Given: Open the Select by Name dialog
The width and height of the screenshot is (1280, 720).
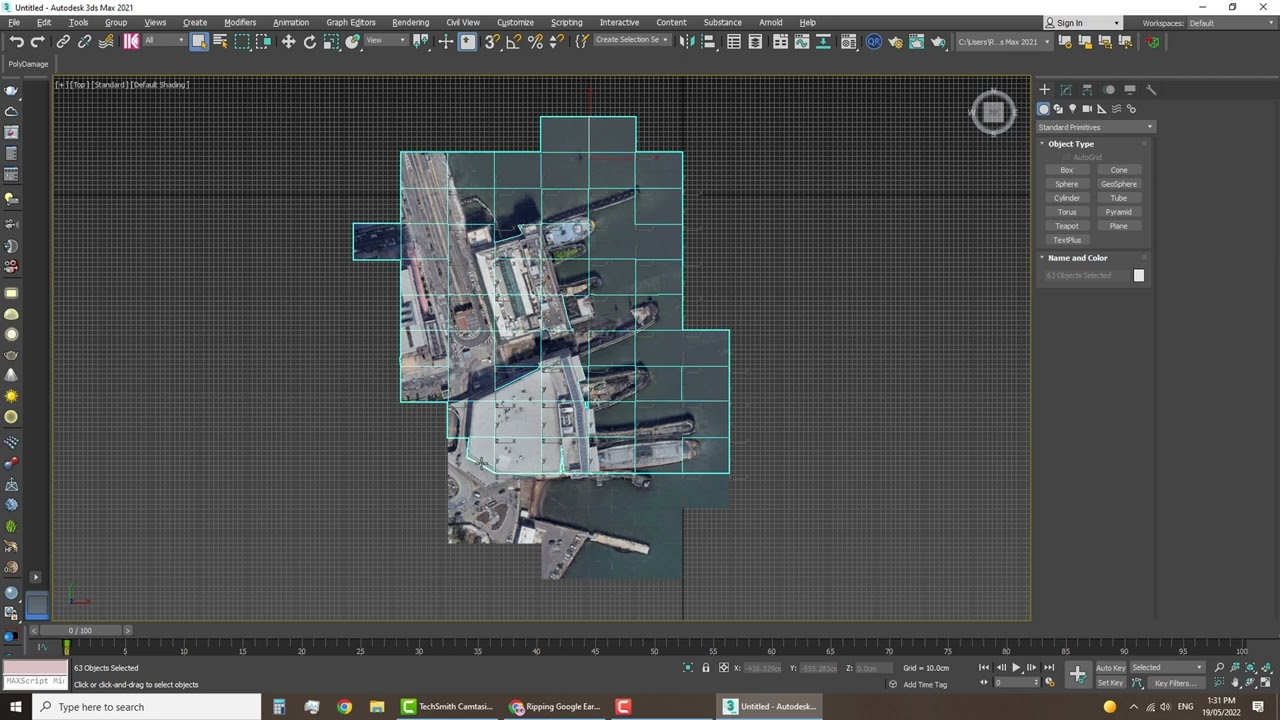Looking at the screenshot, I should pyautogui.click(x=220, y=41).
